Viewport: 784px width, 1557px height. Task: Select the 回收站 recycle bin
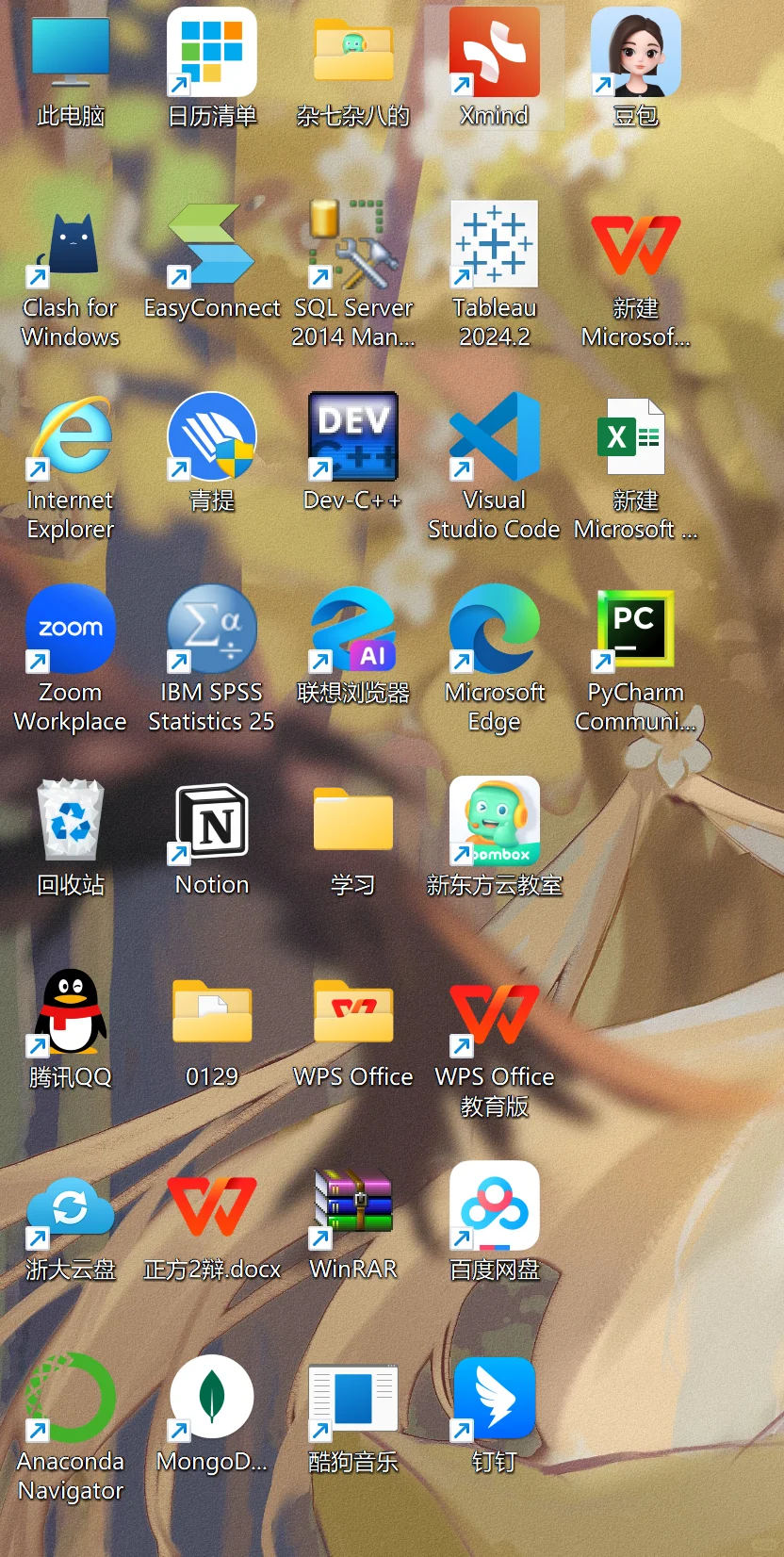71,821
